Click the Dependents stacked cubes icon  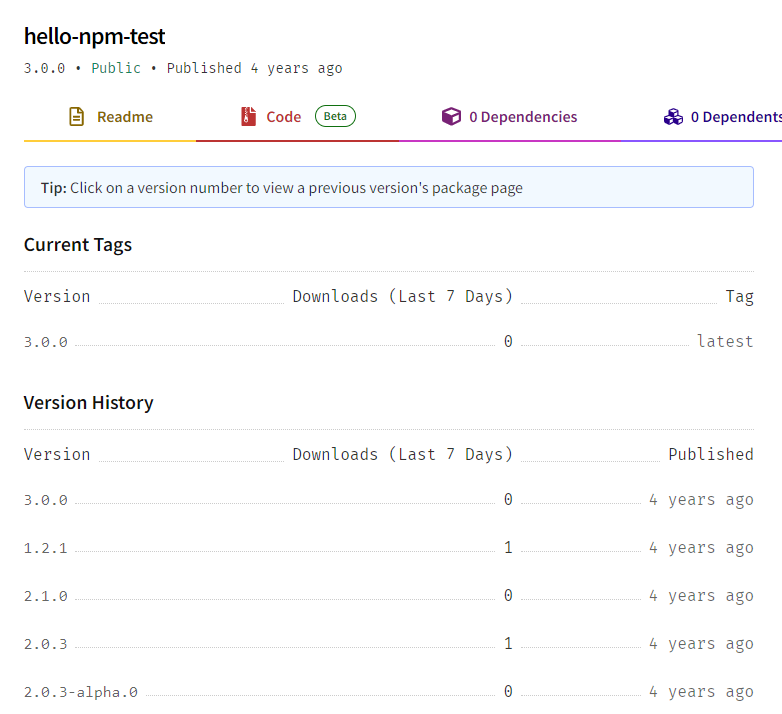[x=673, y=117]
